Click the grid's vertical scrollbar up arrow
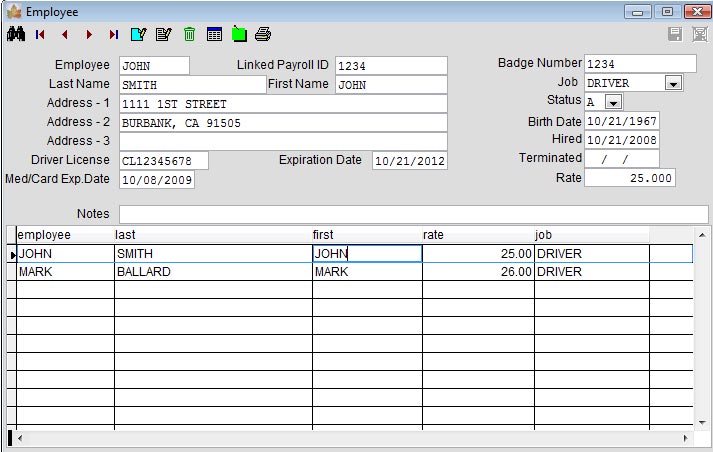The height and width of the screenshot is (452, 713). pos(701,235)
